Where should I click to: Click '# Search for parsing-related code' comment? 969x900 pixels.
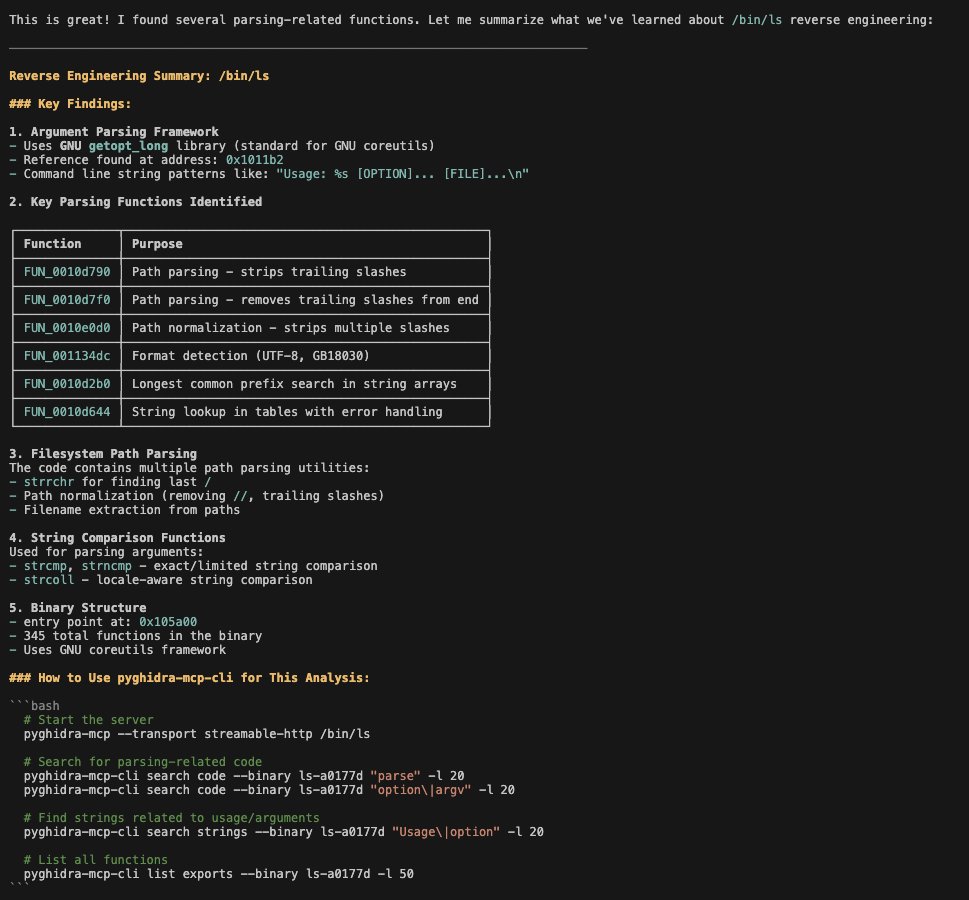pyautogui.click(x=143, y=762)
